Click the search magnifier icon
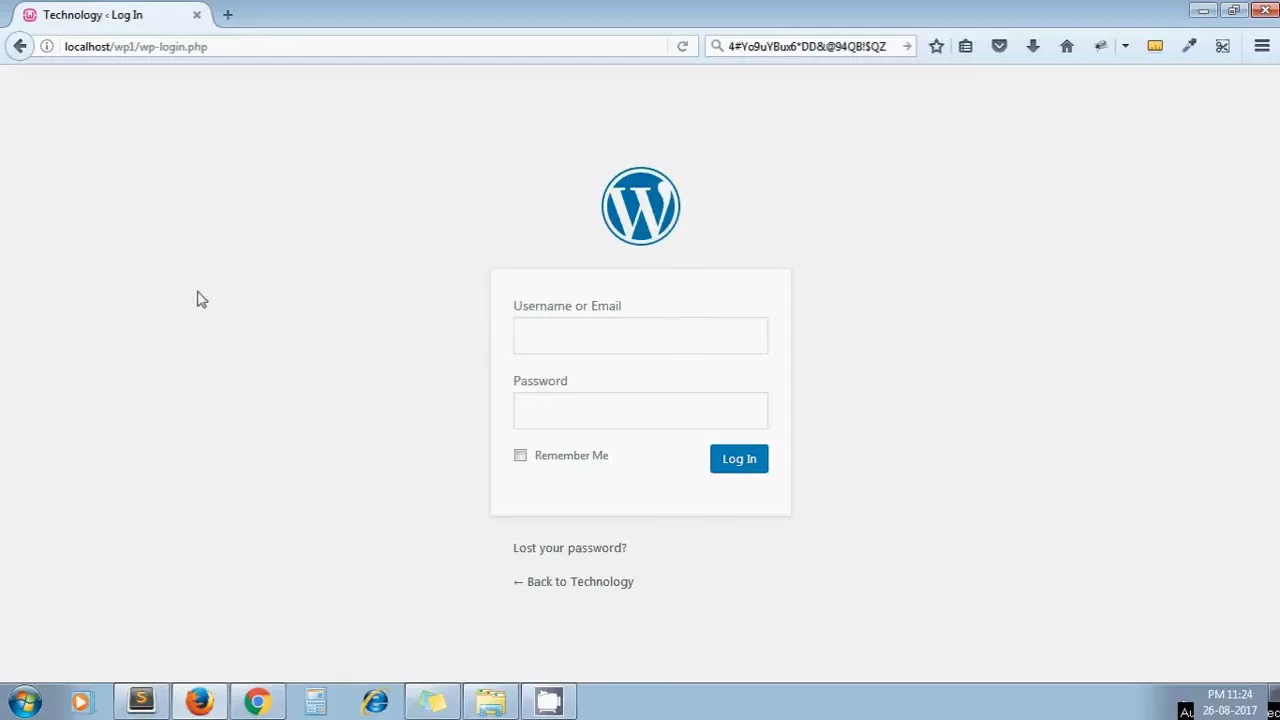This screenshot has width=1280, height=720. (717, 46)
